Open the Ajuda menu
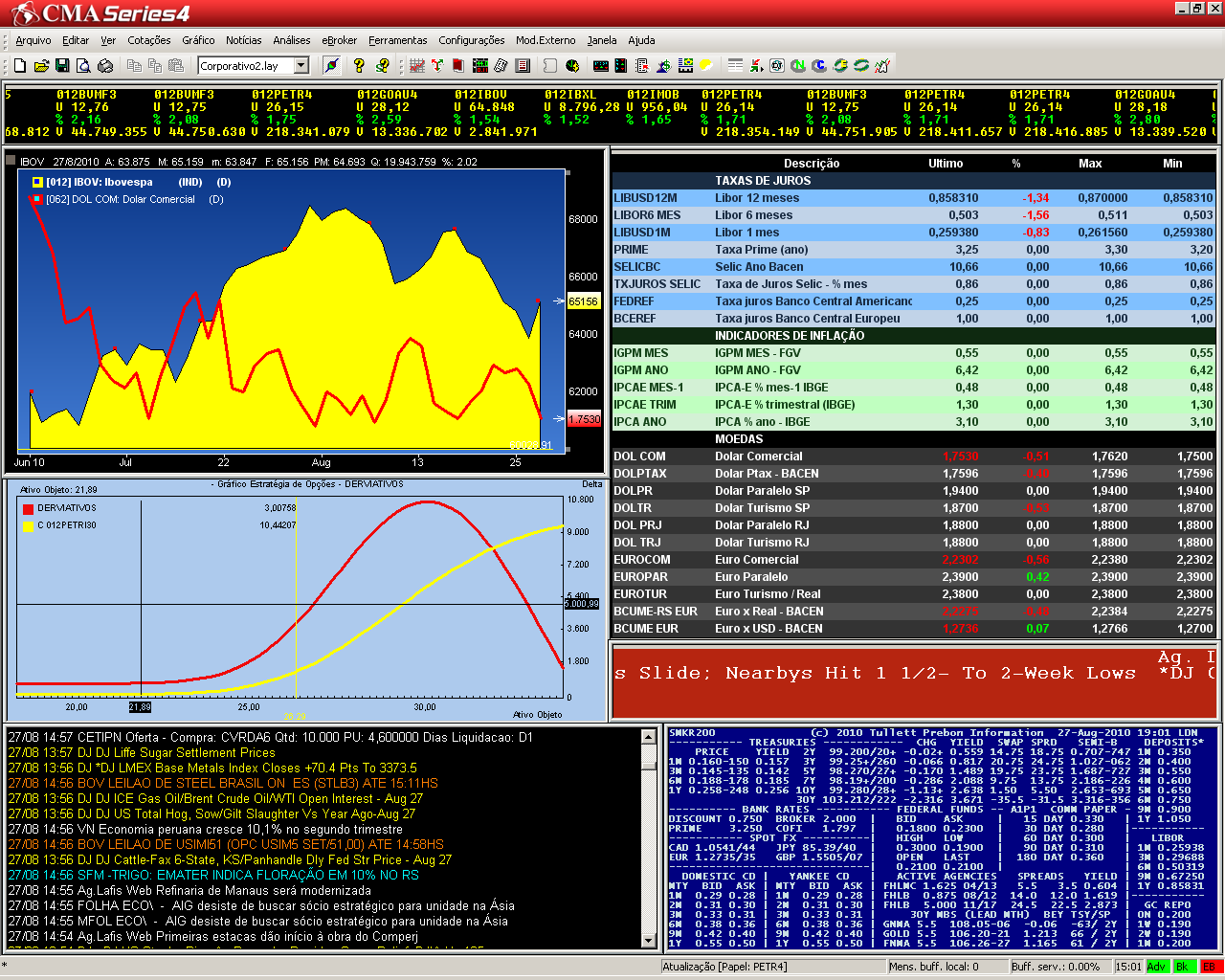The width and height of the screenshot is (1225, 980). [641, 40]
